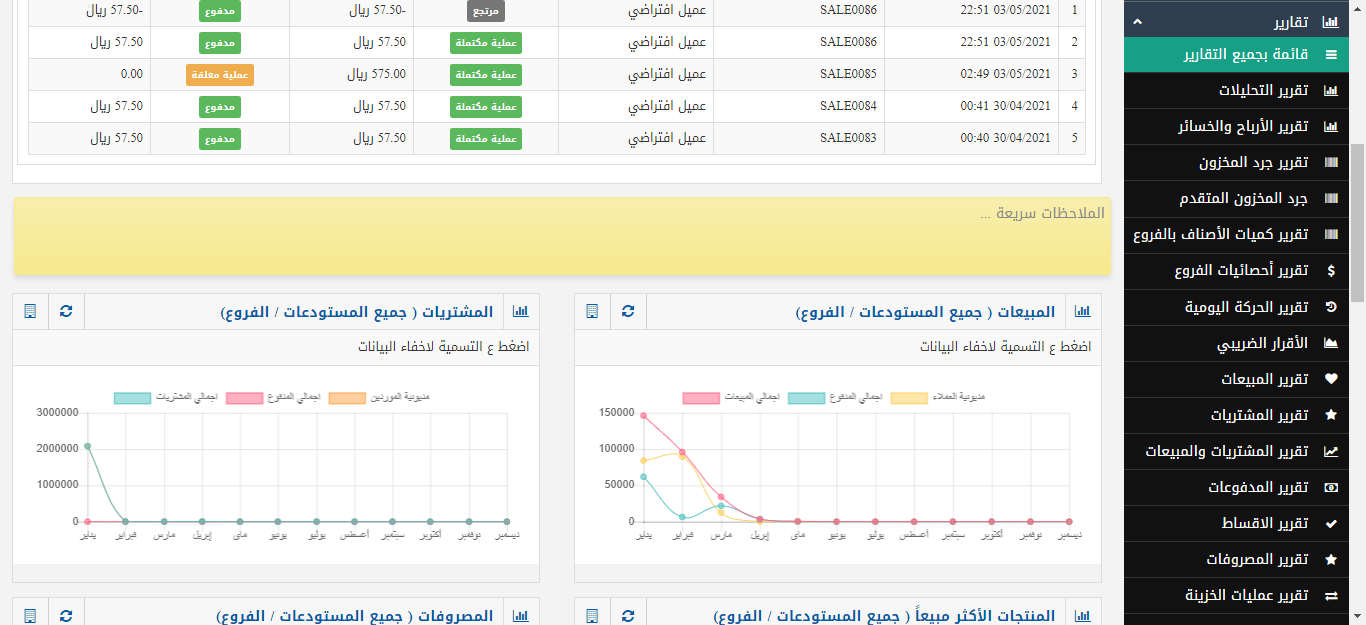This screenshot has width=1366, height=625.
Task: Click the عملية معلقة status badge for SALE0085
Action: [x=220, y=75]
